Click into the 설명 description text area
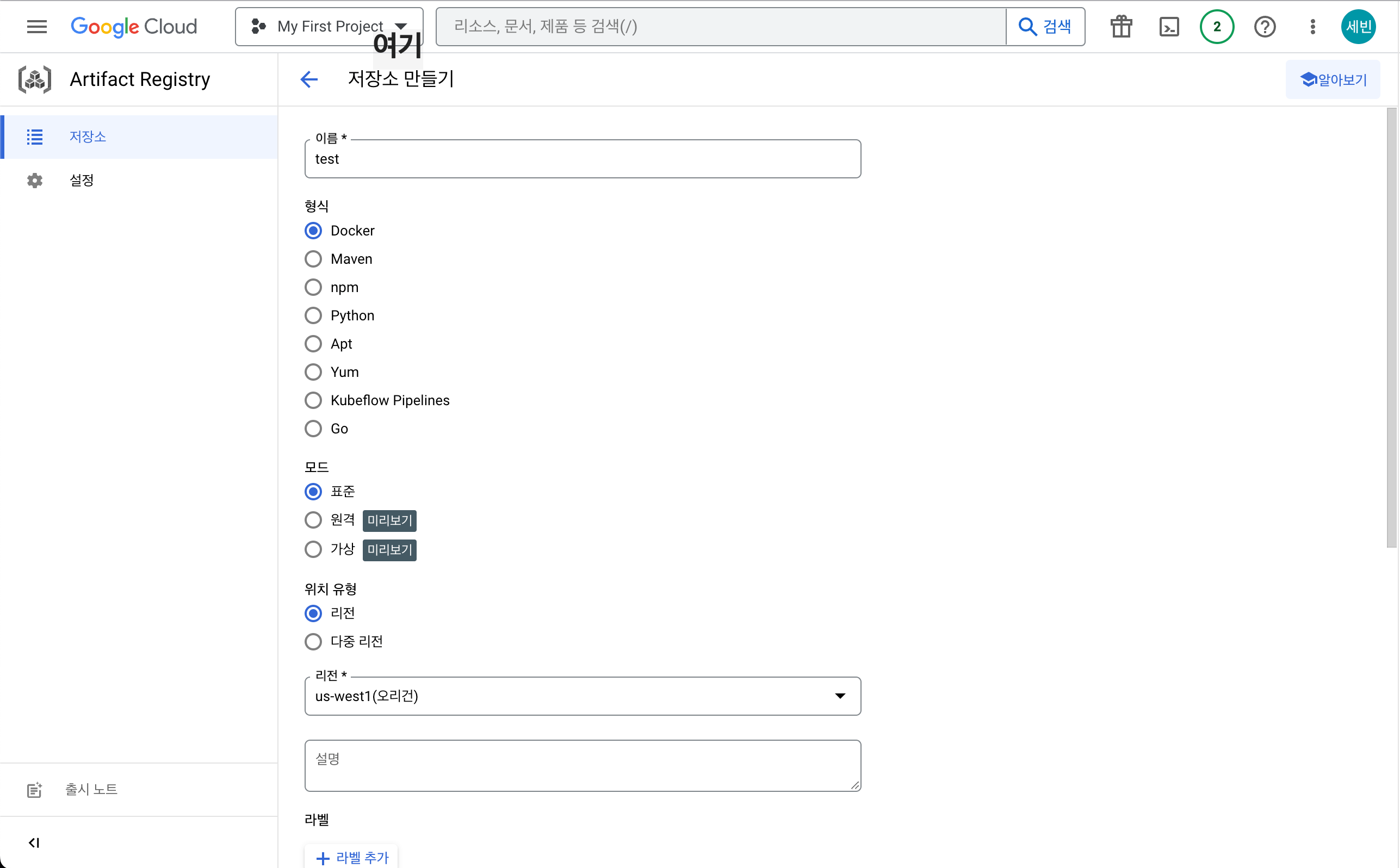Image resolution: width=1400 pixels, height=868 pixels. [582, 765]
